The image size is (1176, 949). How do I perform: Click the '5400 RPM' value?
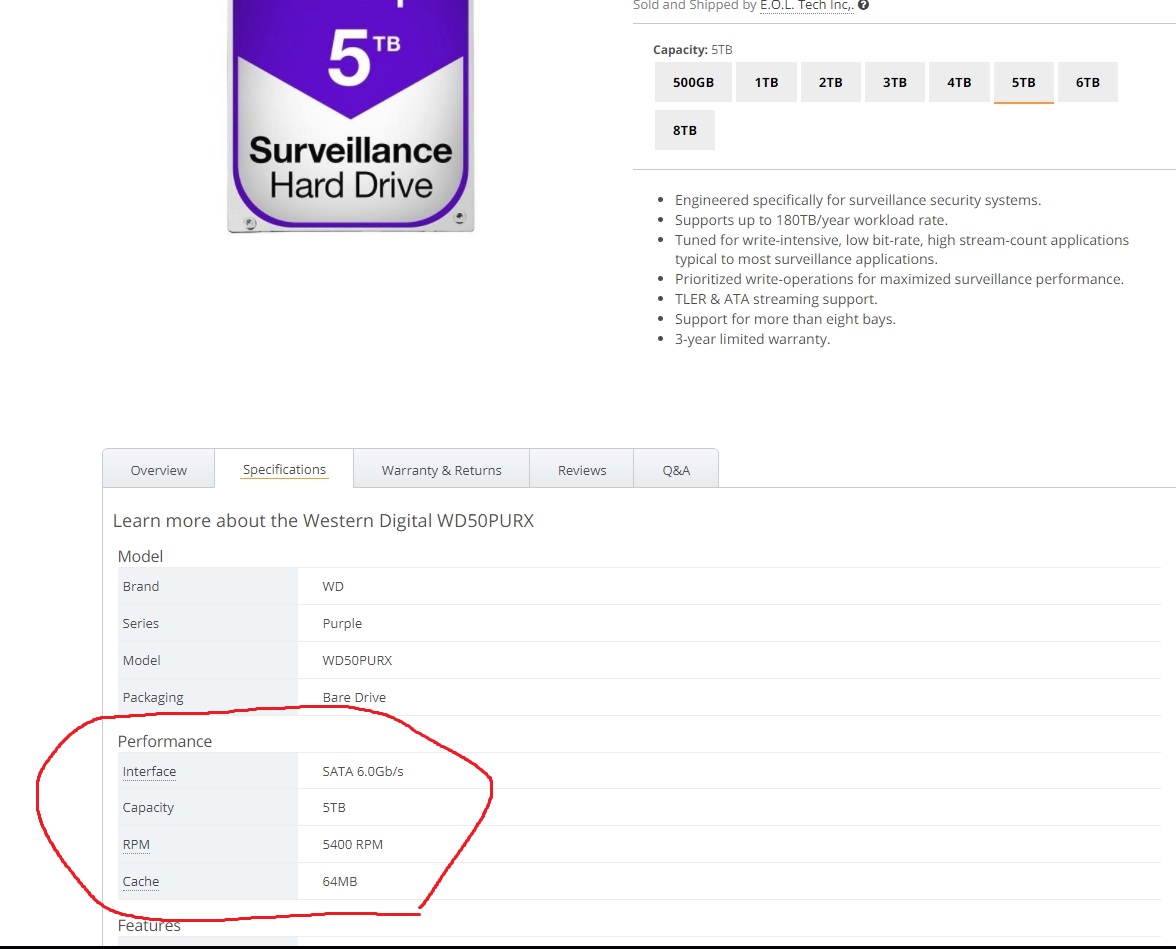[352, 845]
